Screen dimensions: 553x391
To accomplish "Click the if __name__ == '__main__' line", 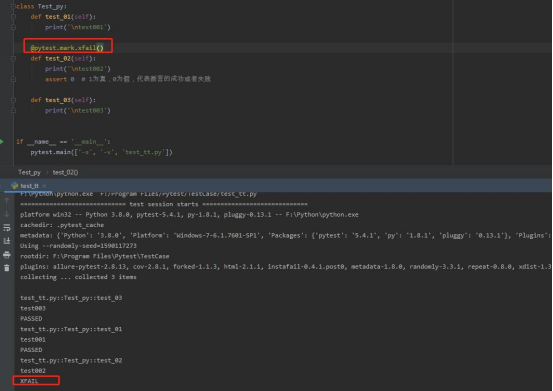I will pyautogui.click(x=63, y=142).
